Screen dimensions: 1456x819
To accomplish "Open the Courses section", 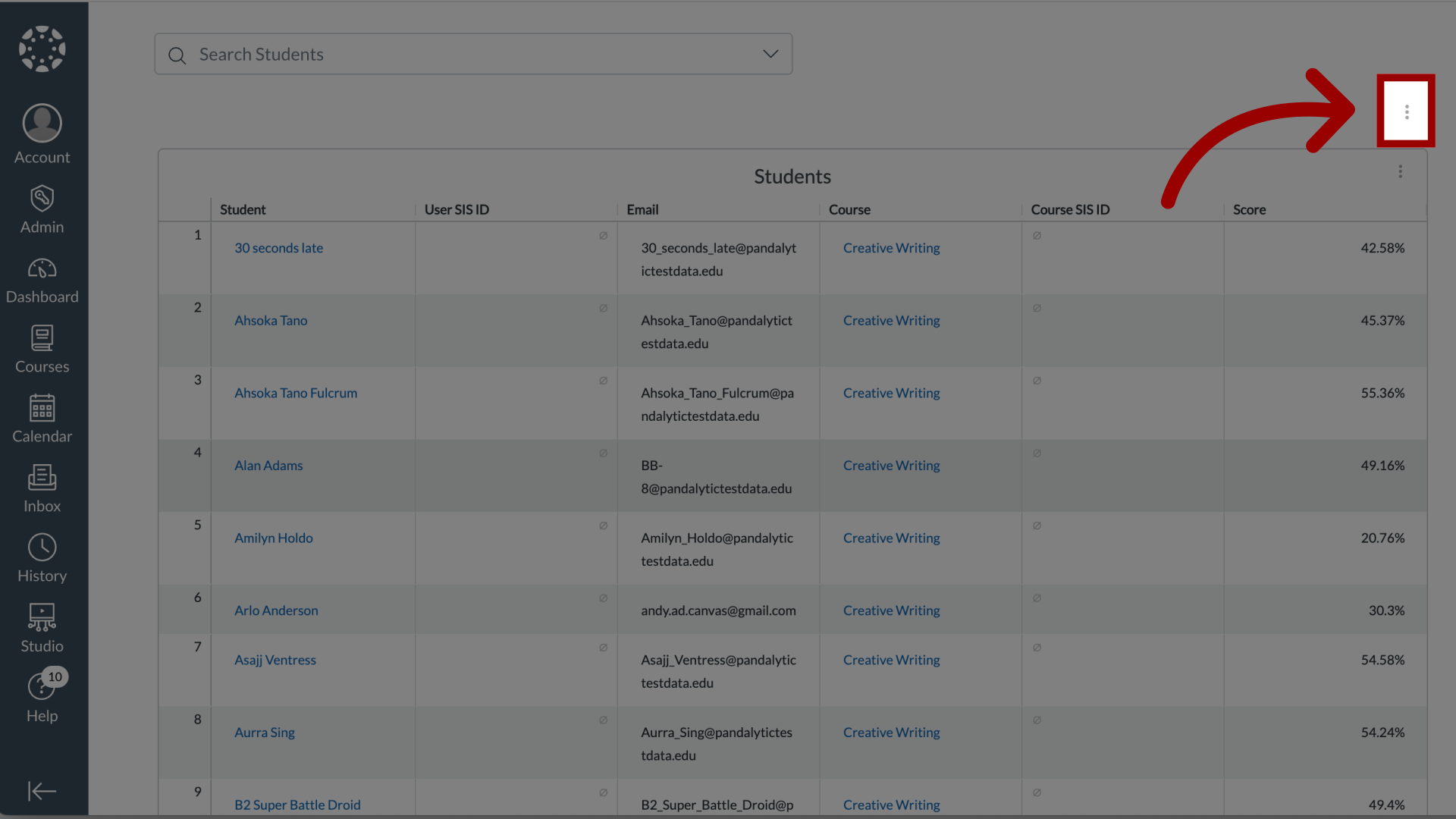I will tap(42, 348).
